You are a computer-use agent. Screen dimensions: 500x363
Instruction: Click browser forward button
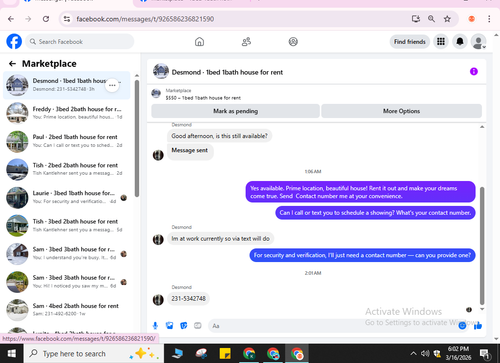point(28,19)
